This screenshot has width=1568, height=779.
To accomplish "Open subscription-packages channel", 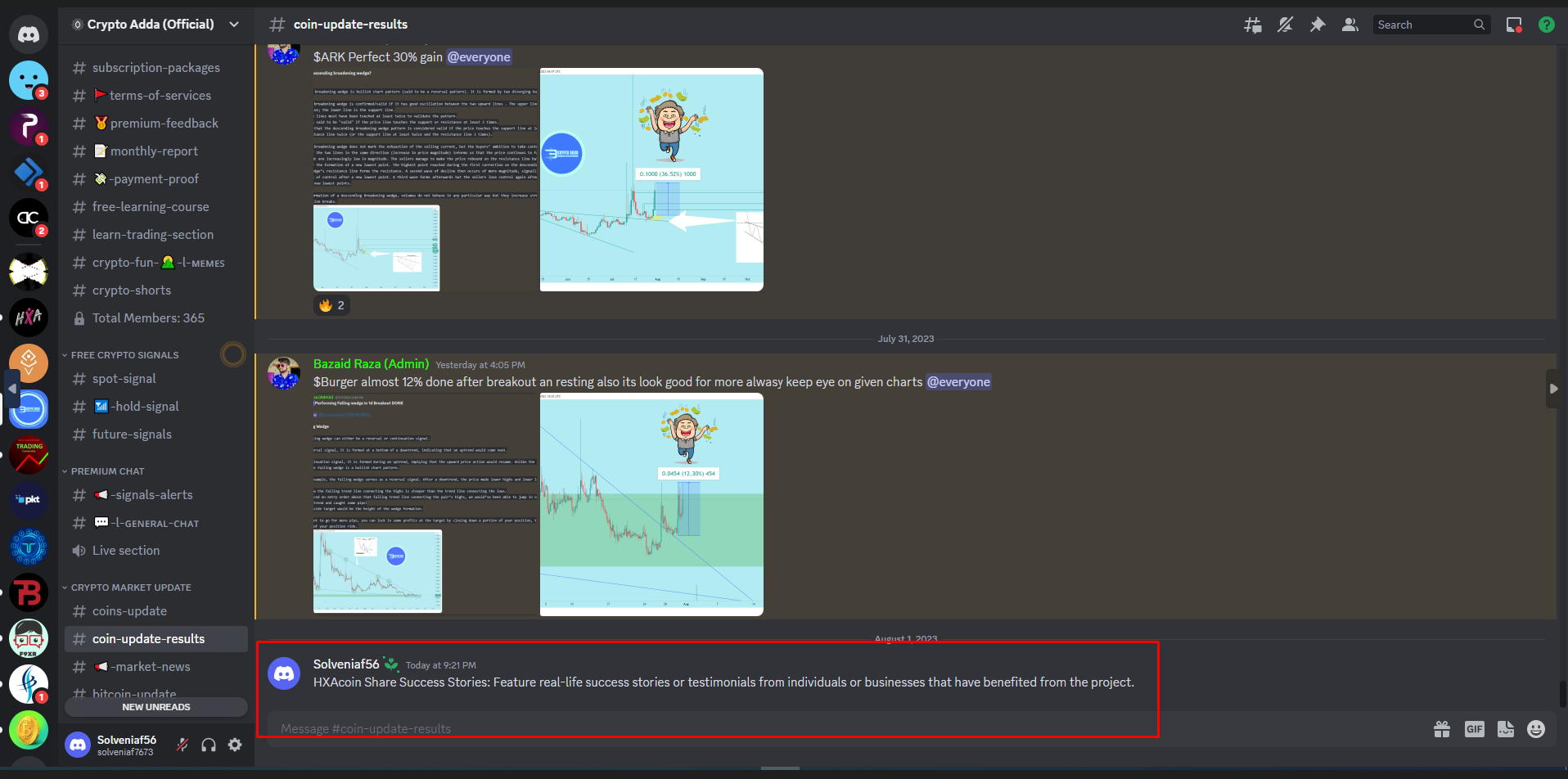I will [155, 68].
